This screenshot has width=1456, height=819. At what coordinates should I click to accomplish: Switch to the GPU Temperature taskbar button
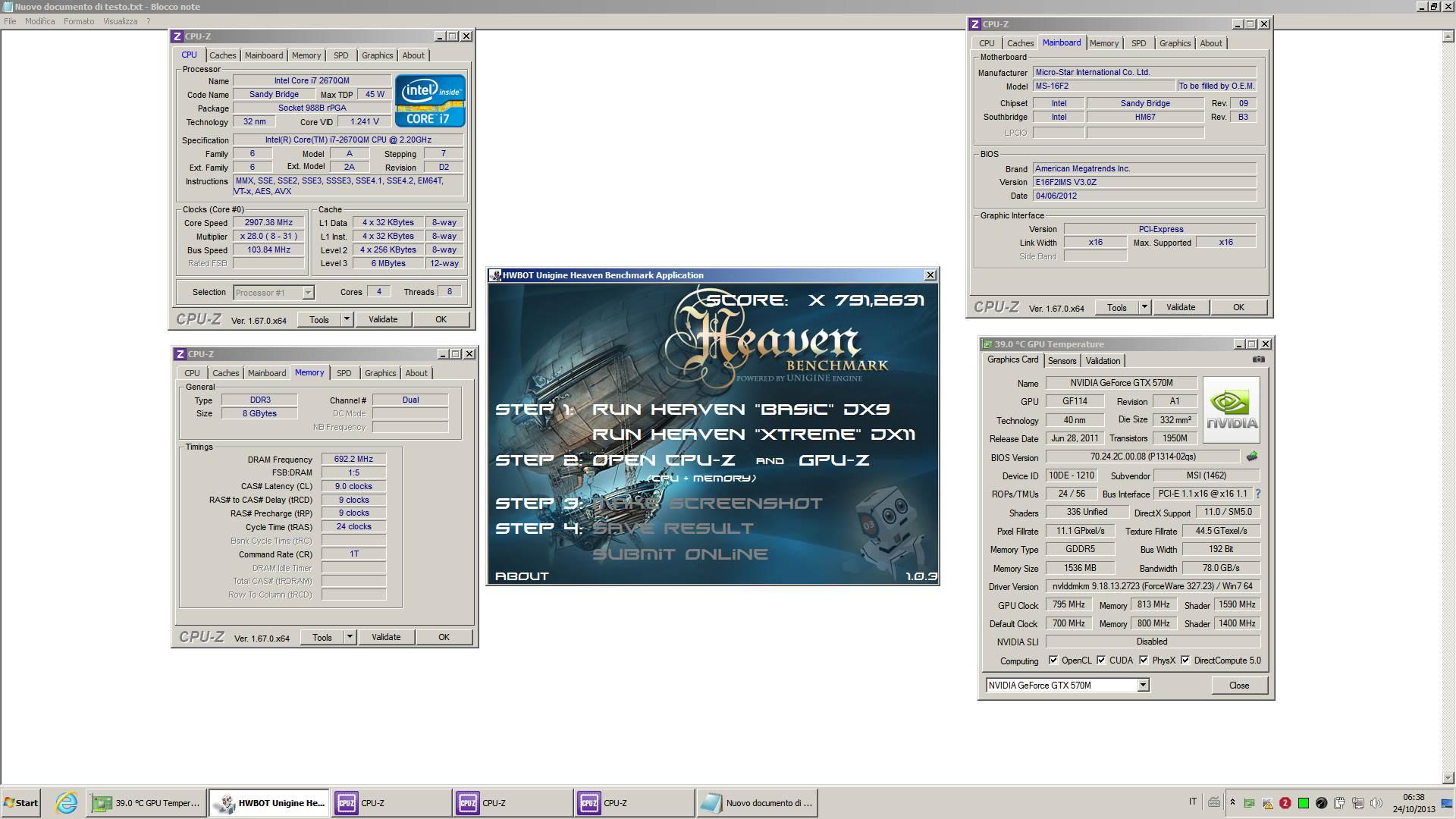146,802
